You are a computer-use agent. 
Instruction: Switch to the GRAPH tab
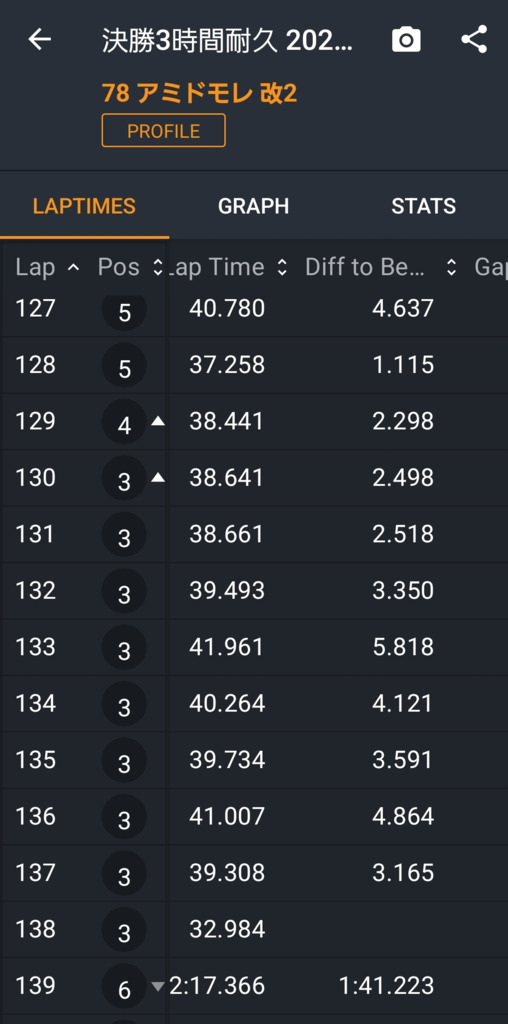pyautogui.click(x=253, y=206)
